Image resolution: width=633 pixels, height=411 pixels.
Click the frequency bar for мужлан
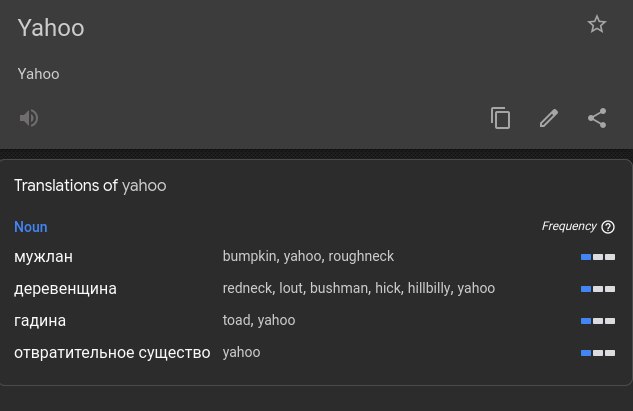click(x=598, y=257)
